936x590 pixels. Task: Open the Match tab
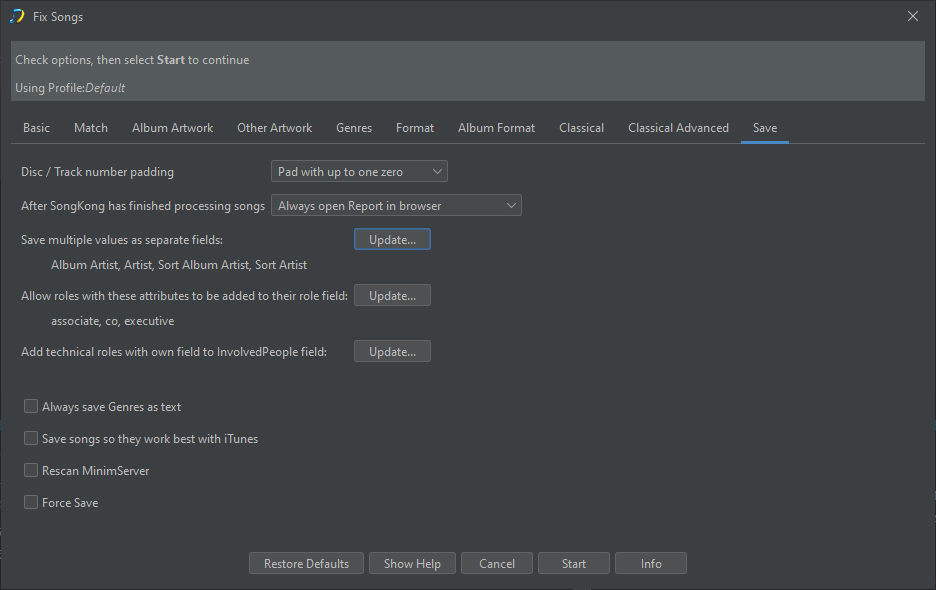(91, 128)
